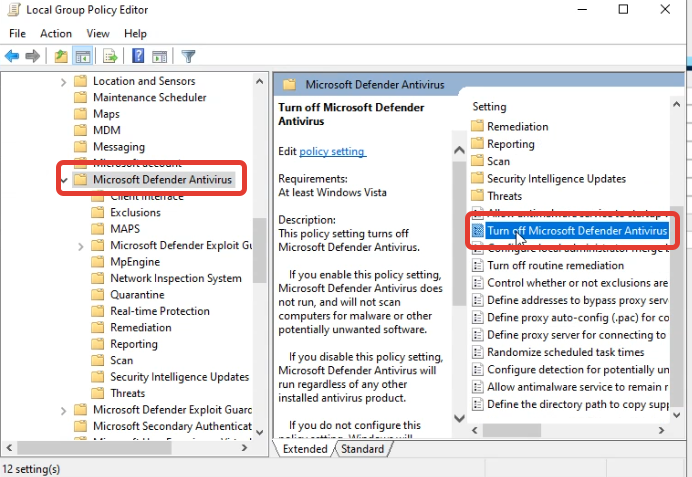Click the Security Intelligence Updates folder icon in settings list

(x=478, y=178)
